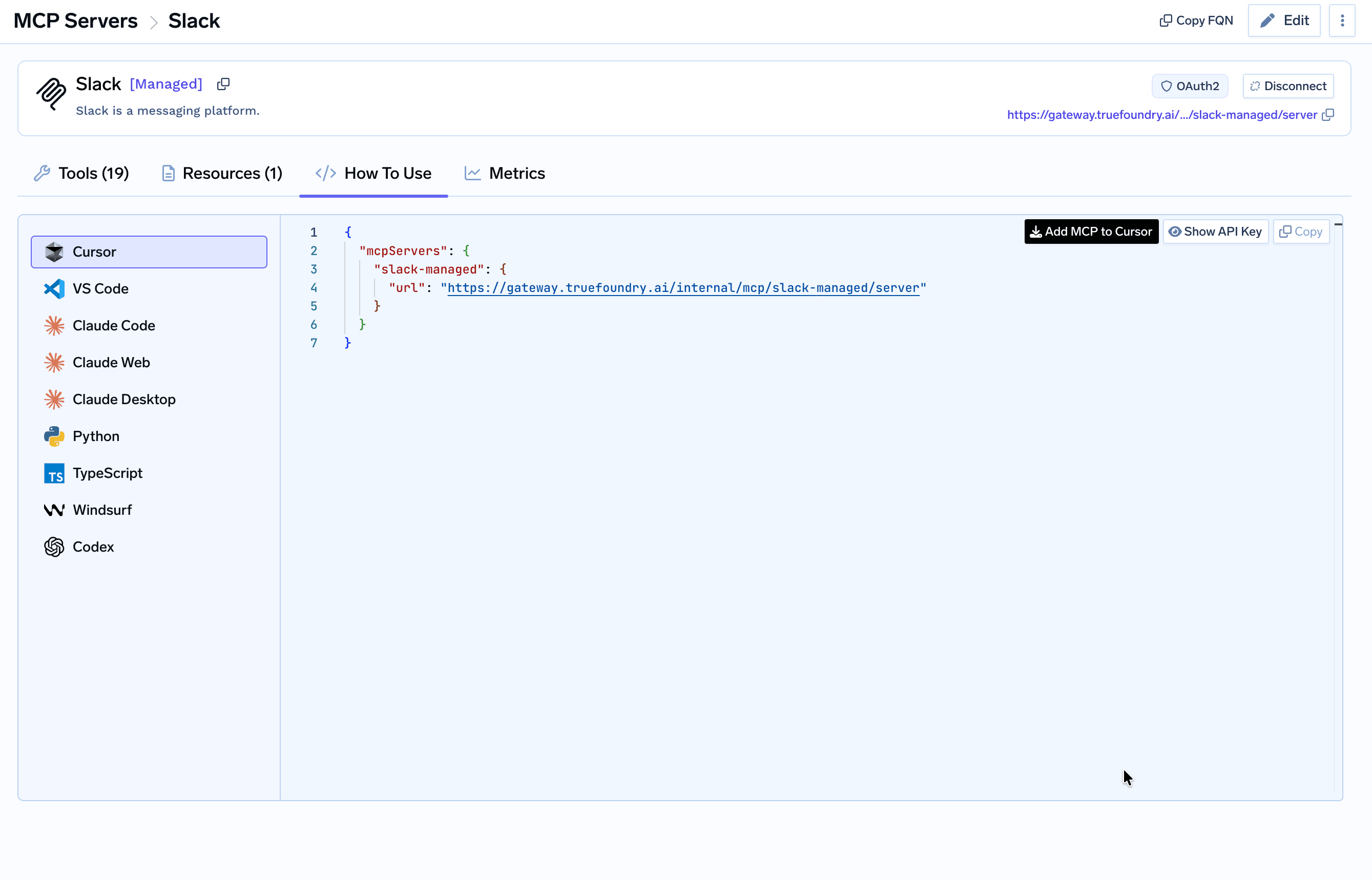This screenshot has height=880, width=1372.
Task: Choose Claude Desktop client option
Action: pyautogui.click(x=149, y=400)
